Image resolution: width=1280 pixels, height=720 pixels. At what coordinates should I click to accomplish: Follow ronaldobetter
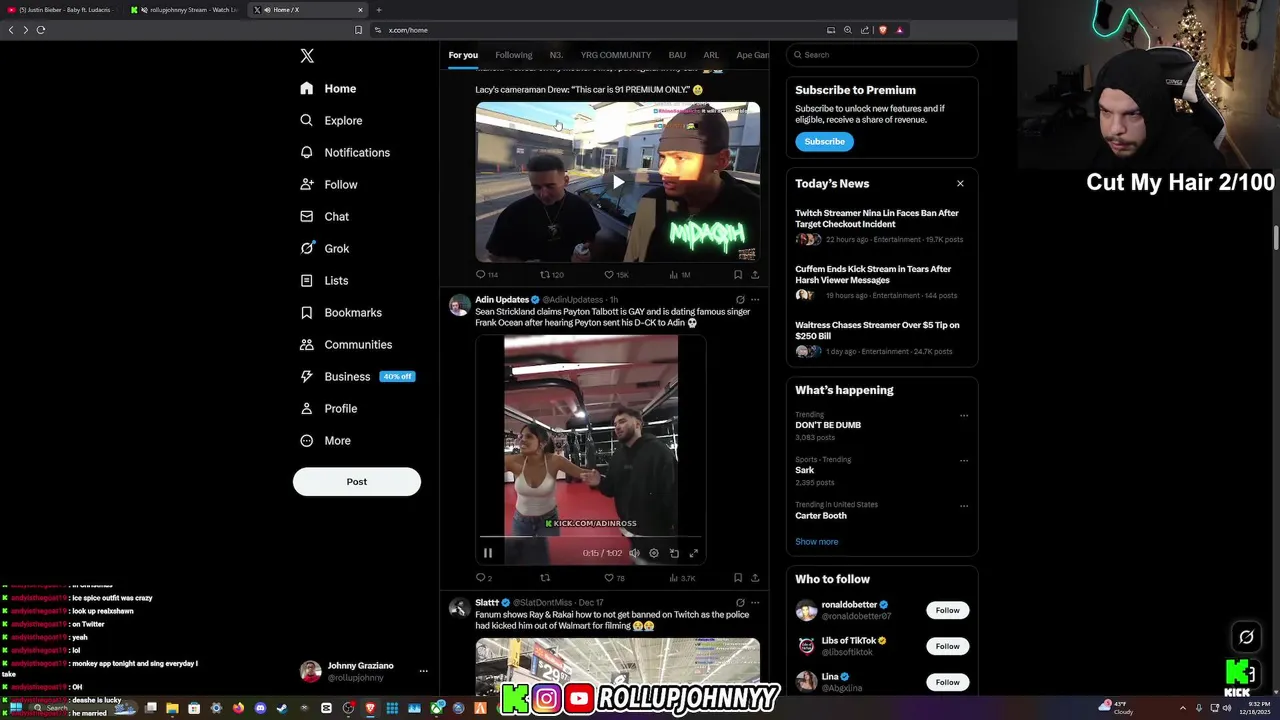947,610
